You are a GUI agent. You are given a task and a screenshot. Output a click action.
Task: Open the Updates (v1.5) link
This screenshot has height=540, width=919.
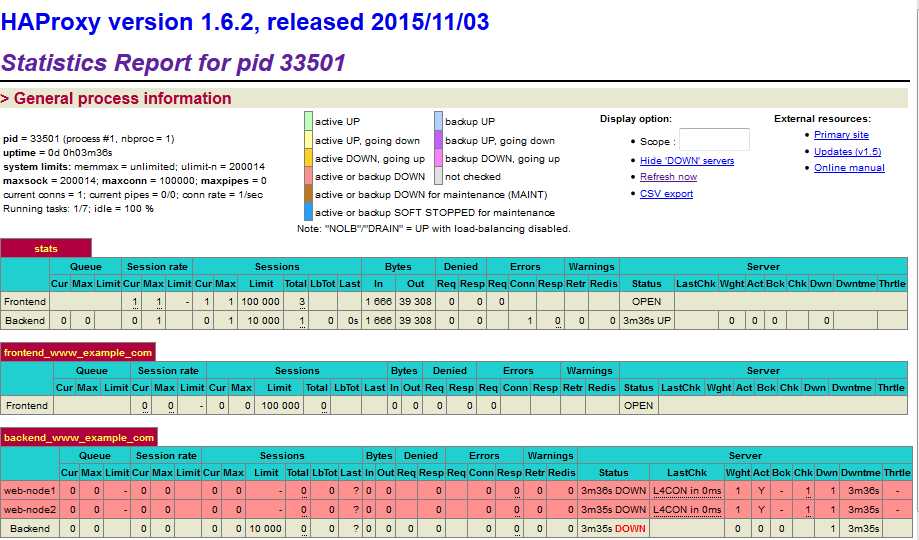tap(847, 151)
